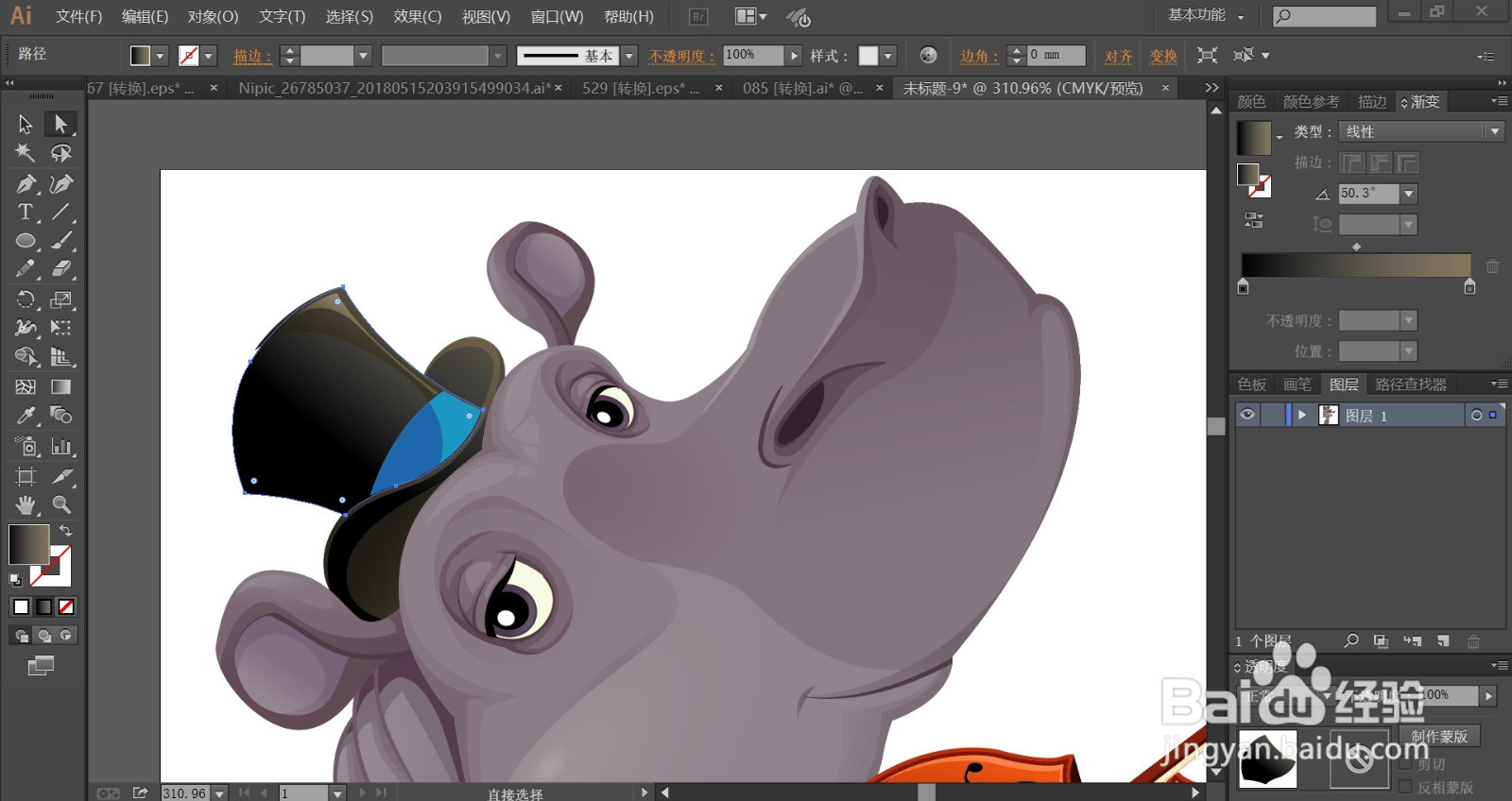Select the Column Graph tool
Viewport: 1512px width, 801px height.
coord(61,446)
